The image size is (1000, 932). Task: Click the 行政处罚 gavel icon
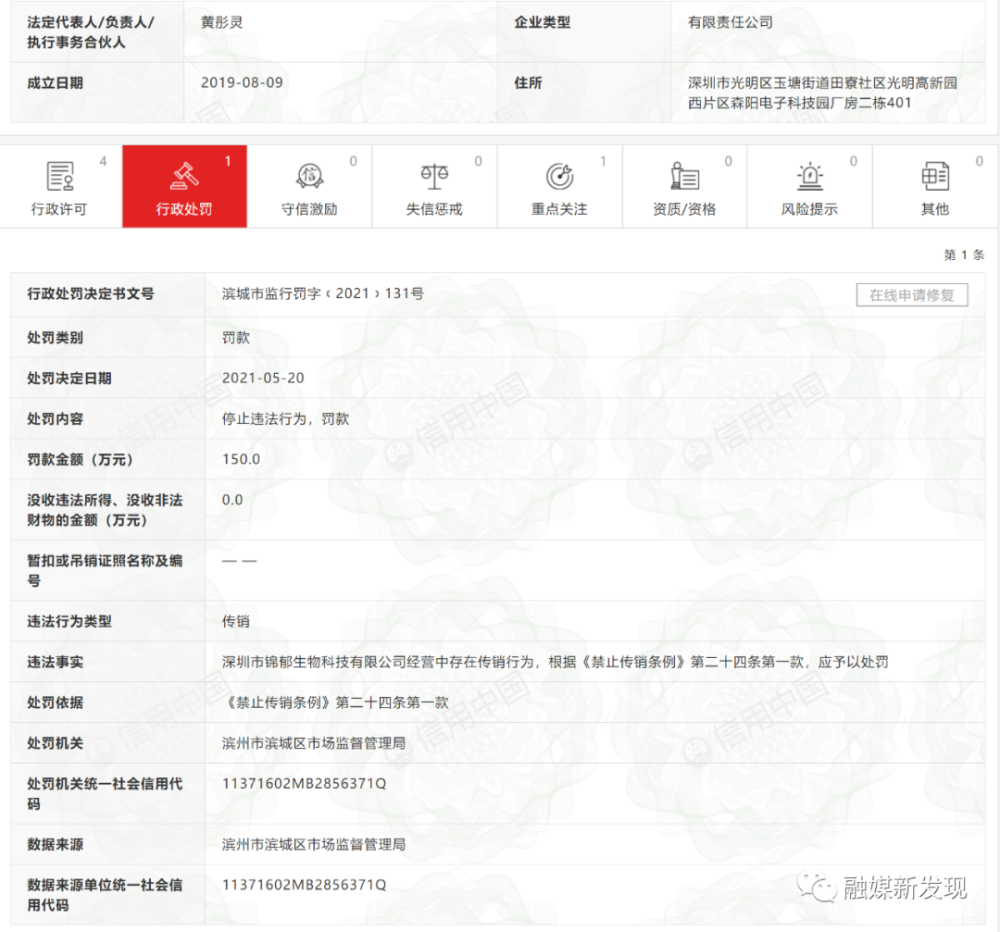pos(184,176)
